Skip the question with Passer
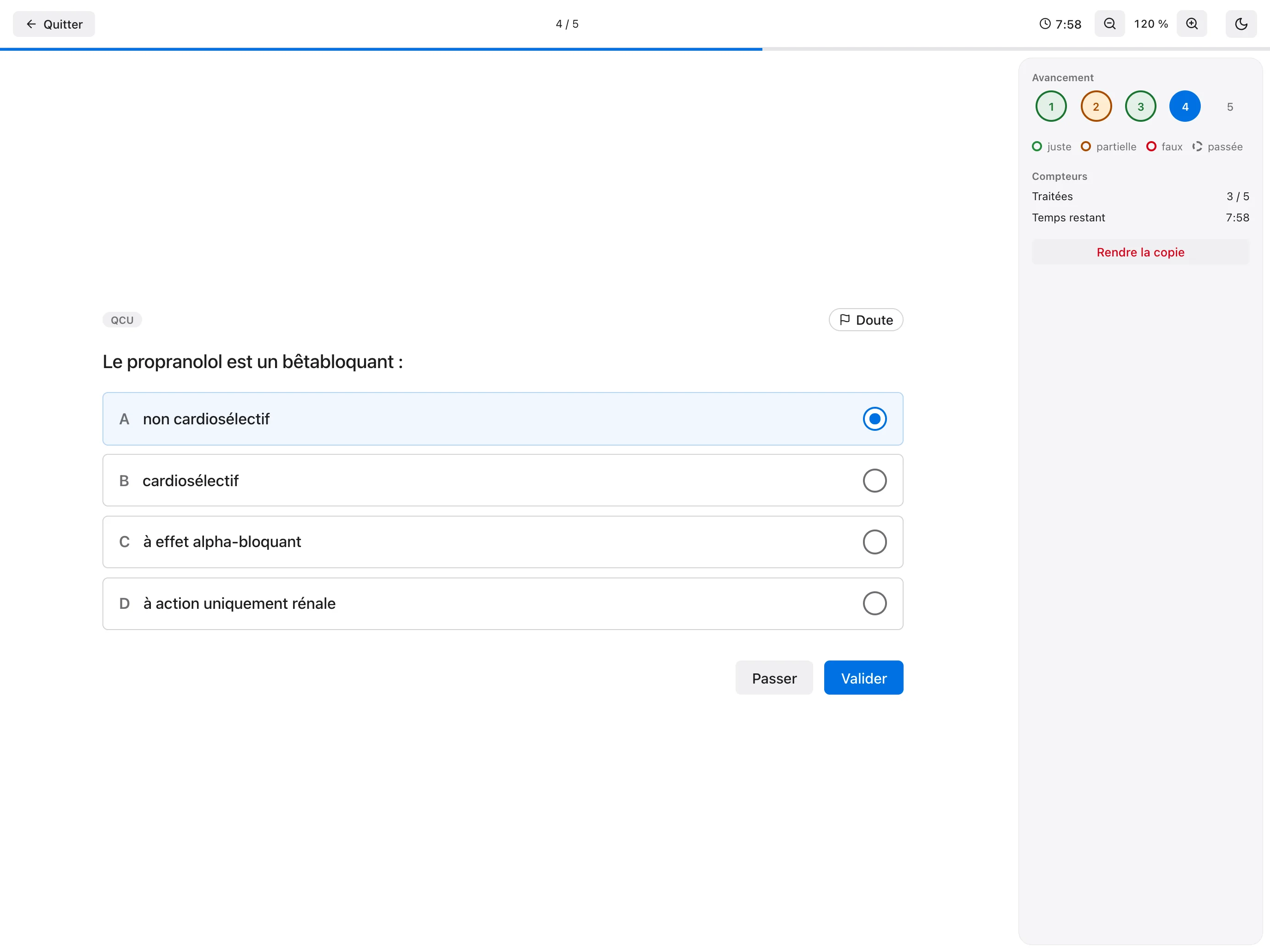 tap(774, 678)
